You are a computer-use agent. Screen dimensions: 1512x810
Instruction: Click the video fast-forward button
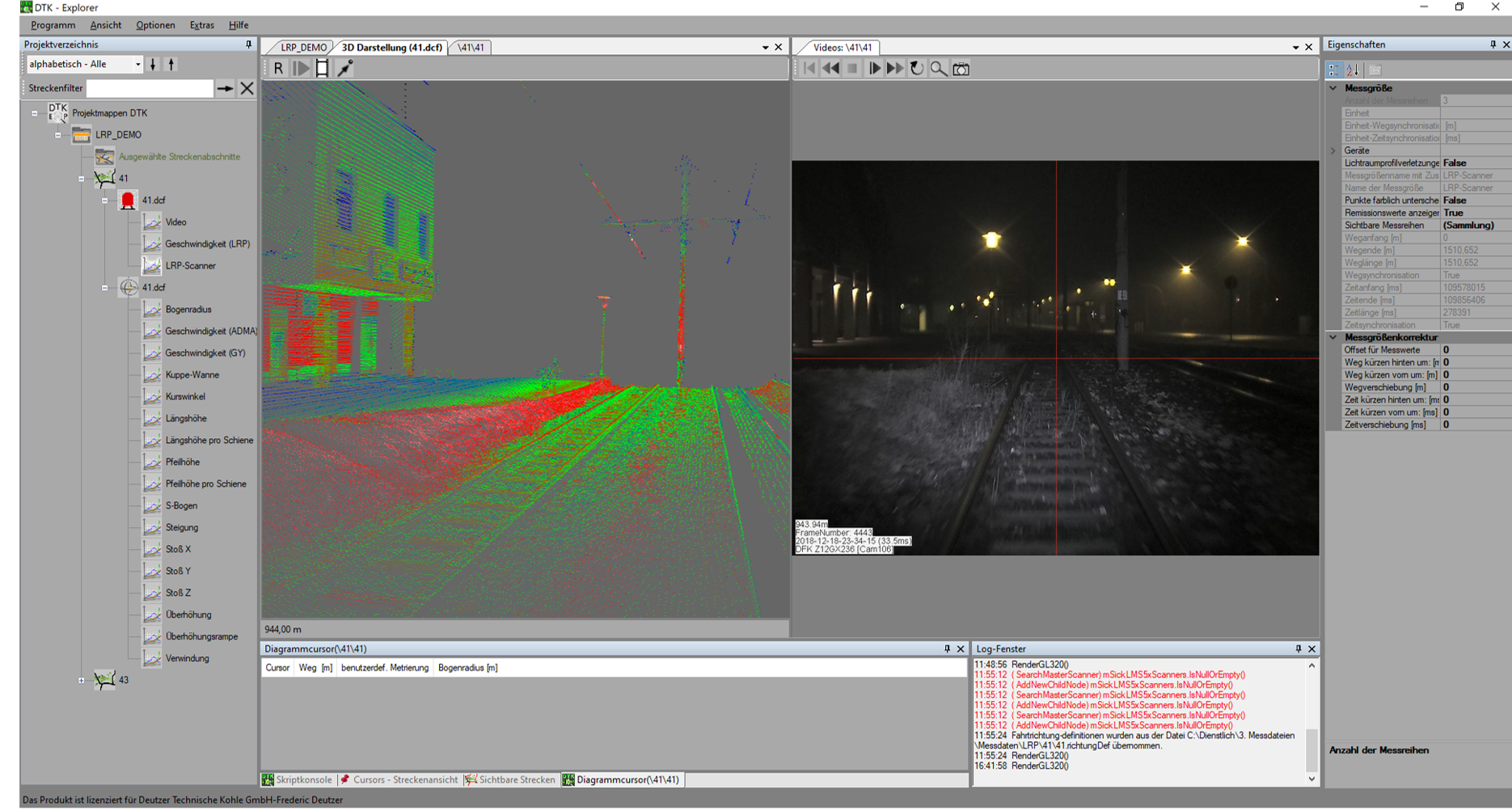(x=895, y=69)
